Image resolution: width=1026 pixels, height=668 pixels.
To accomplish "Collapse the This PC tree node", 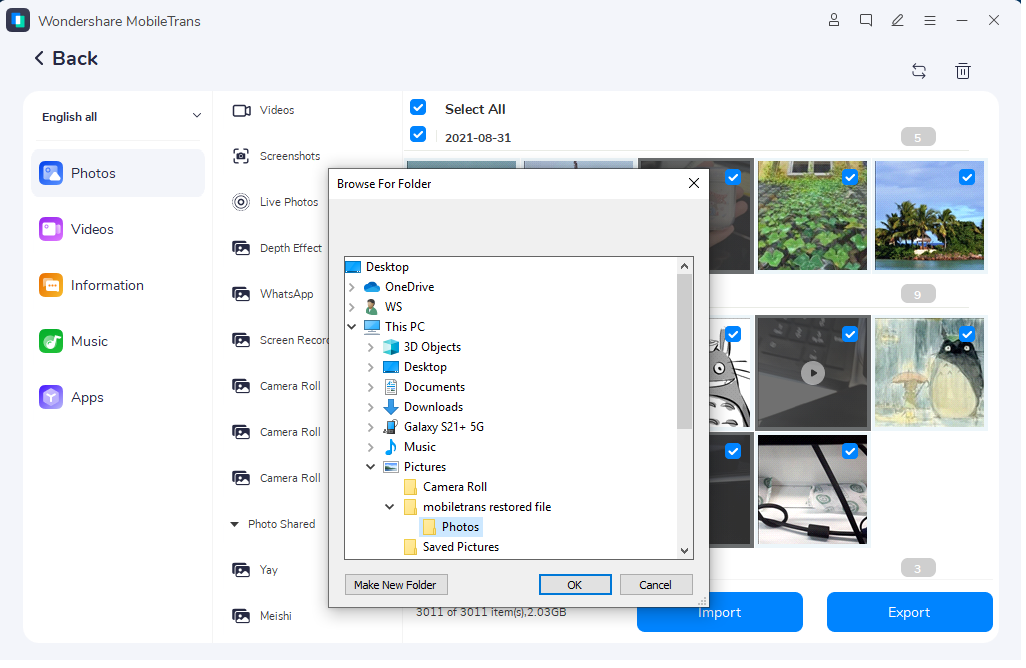I will point(352,327).
